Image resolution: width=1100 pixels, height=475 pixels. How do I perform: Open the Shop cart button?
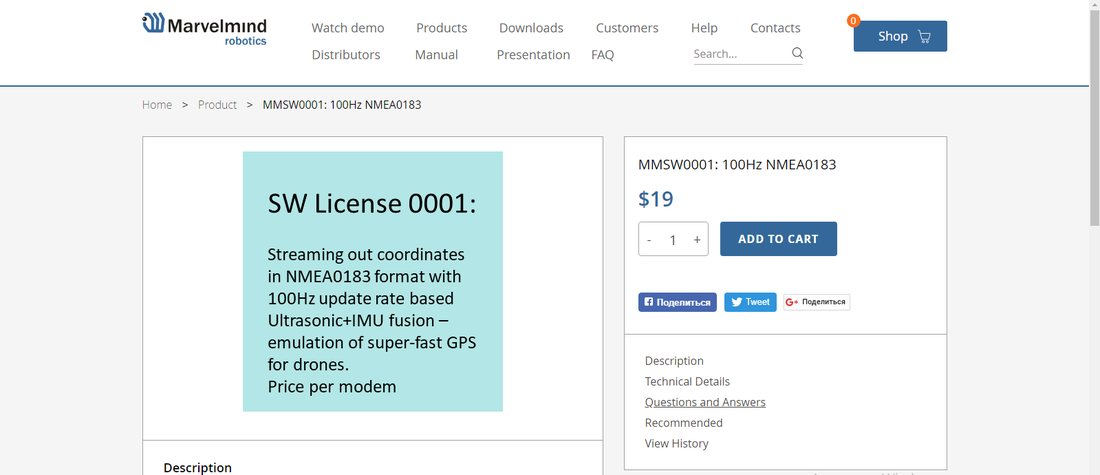point(900,36)
